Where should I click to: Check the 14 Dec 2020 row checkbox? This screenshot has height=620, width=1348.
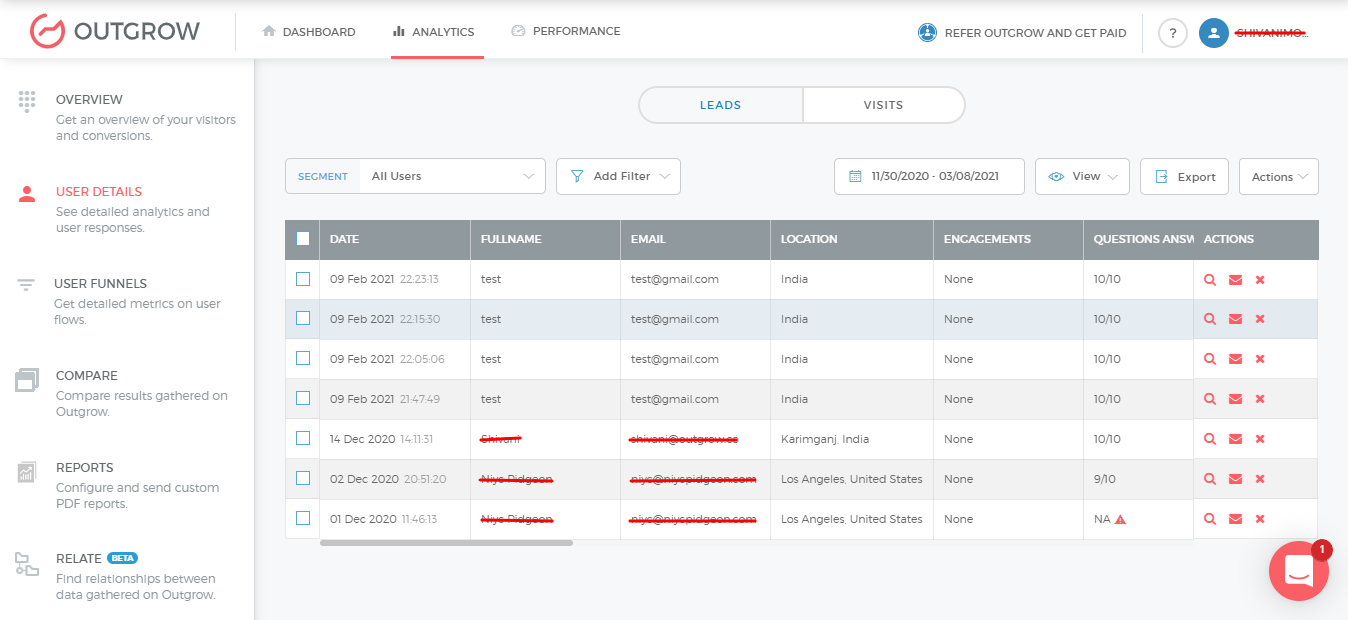coord(303,438)
